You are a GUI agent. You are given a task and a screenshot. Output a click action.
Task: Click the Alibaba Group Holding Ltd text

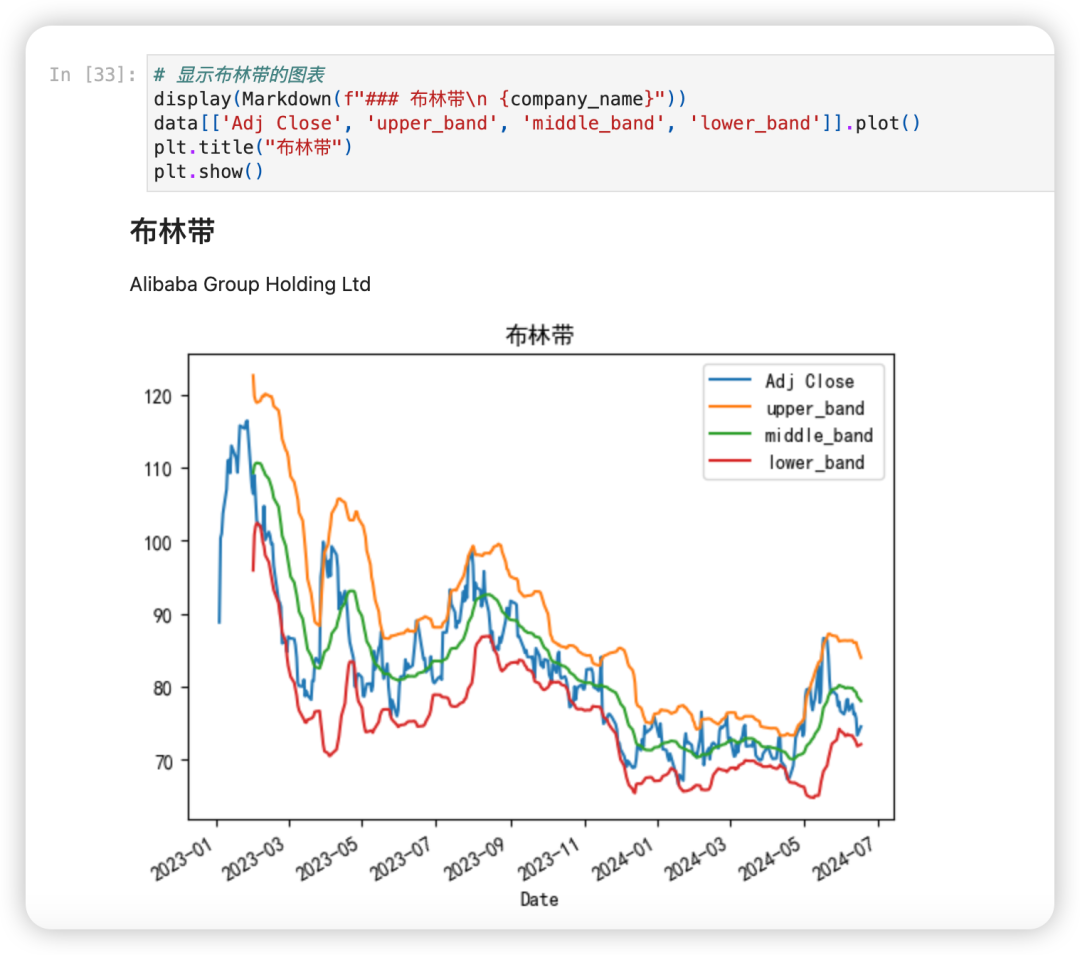click(250, 284)
